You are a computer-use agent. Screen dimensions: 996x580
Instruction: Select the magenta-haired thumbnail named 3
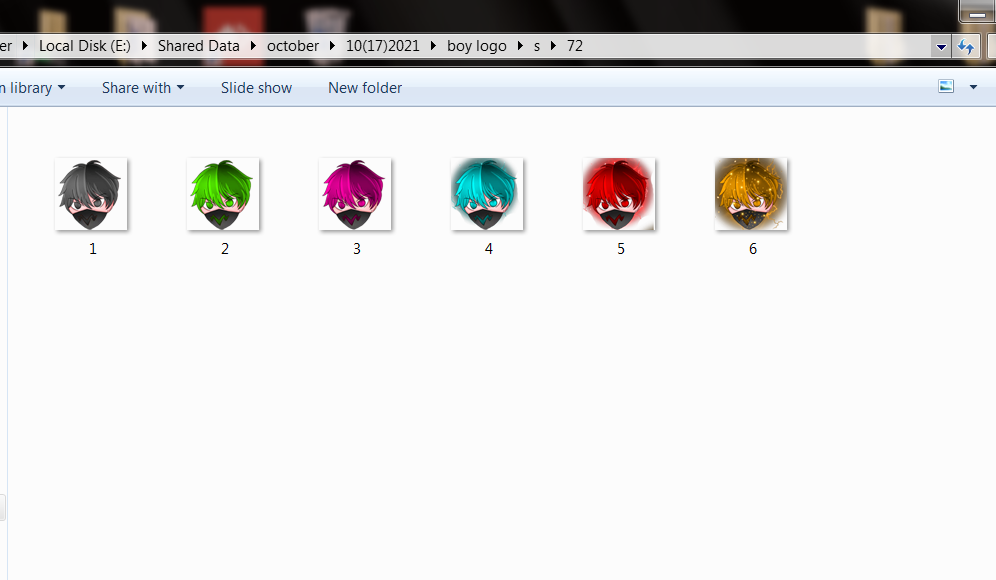pyautogui.click(x=355, y=194)
